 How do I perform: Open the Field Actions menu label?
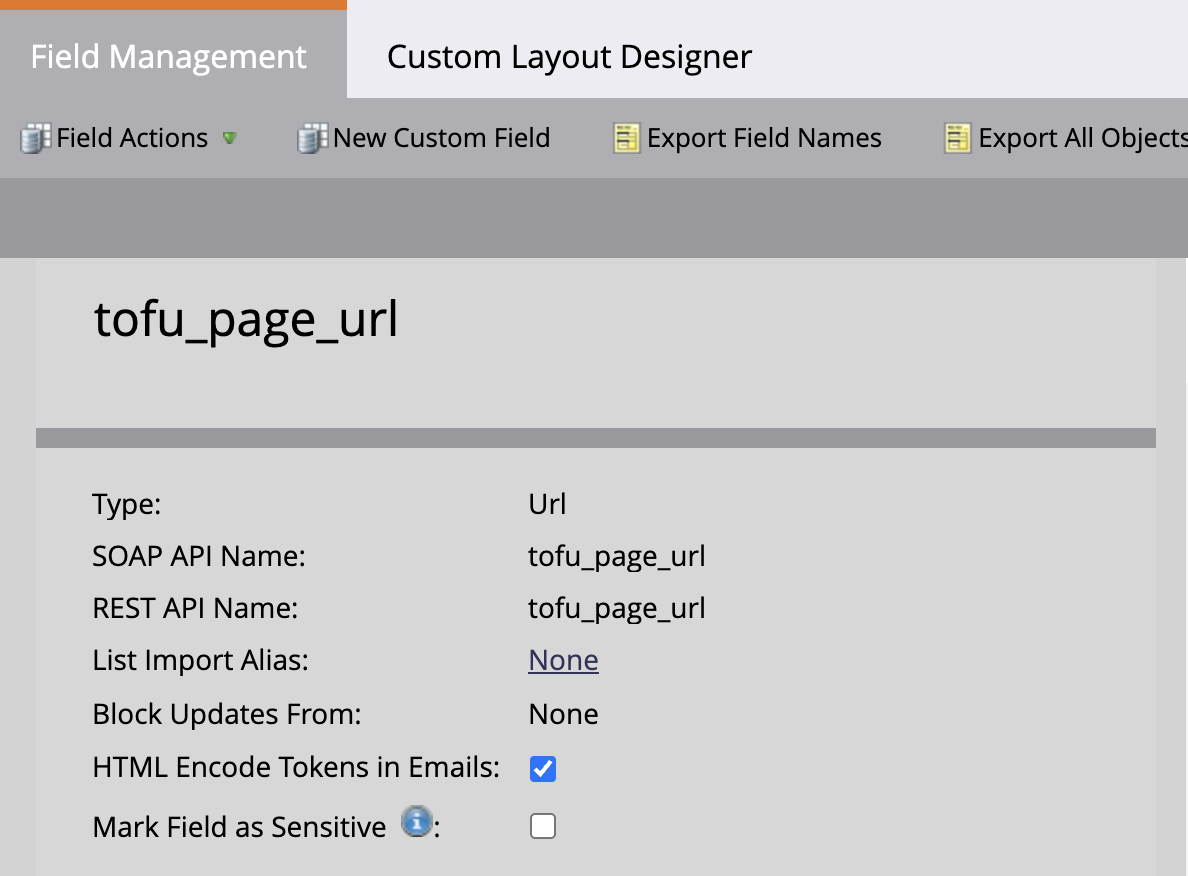point(132,138)
